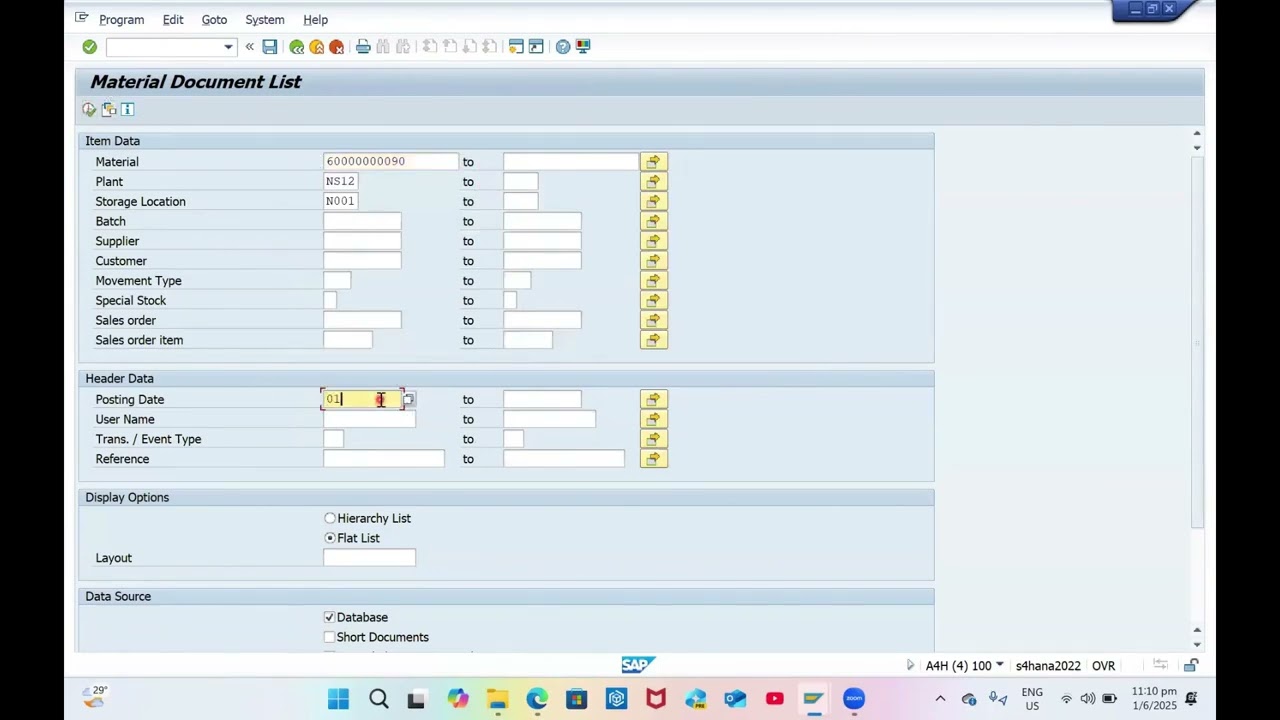This screenshot has height=720, width=1280.
Task: Open Windows taskbar Search
Action: [x=378, y=699]
